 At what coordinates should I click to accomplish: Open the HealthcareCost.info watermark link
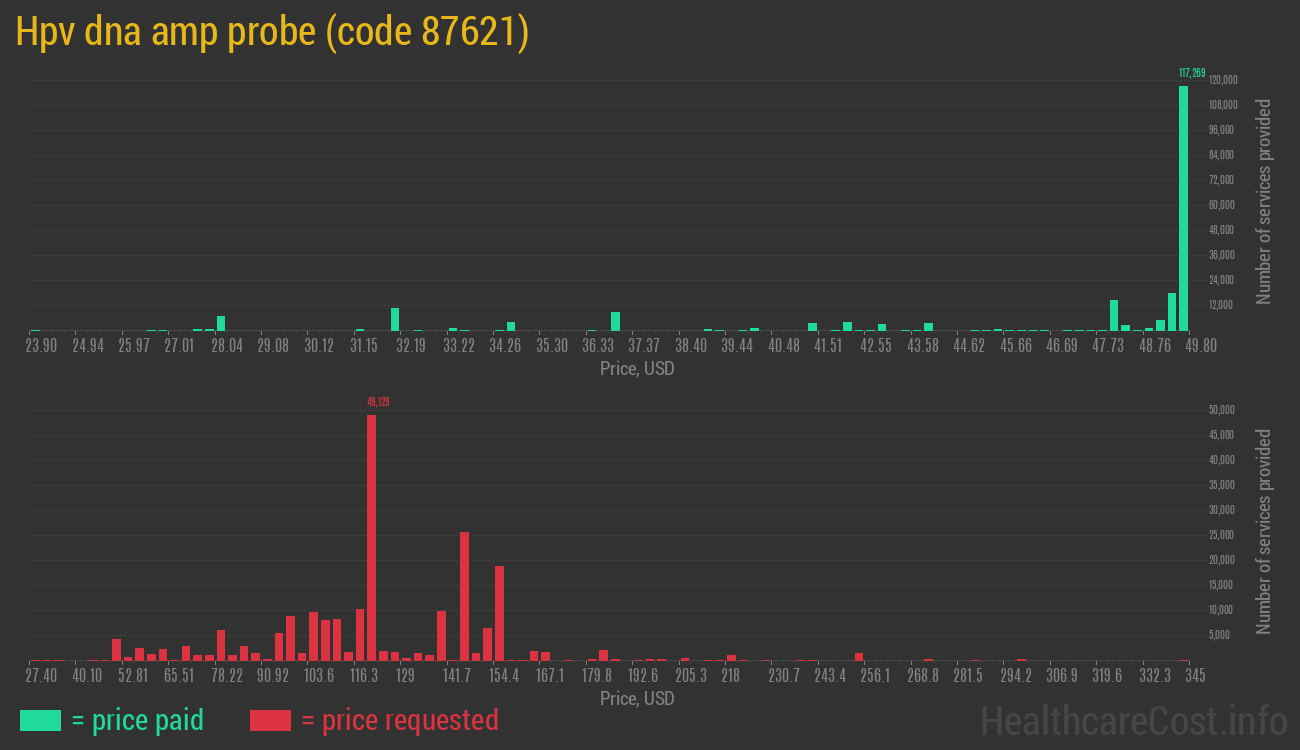1133,720
